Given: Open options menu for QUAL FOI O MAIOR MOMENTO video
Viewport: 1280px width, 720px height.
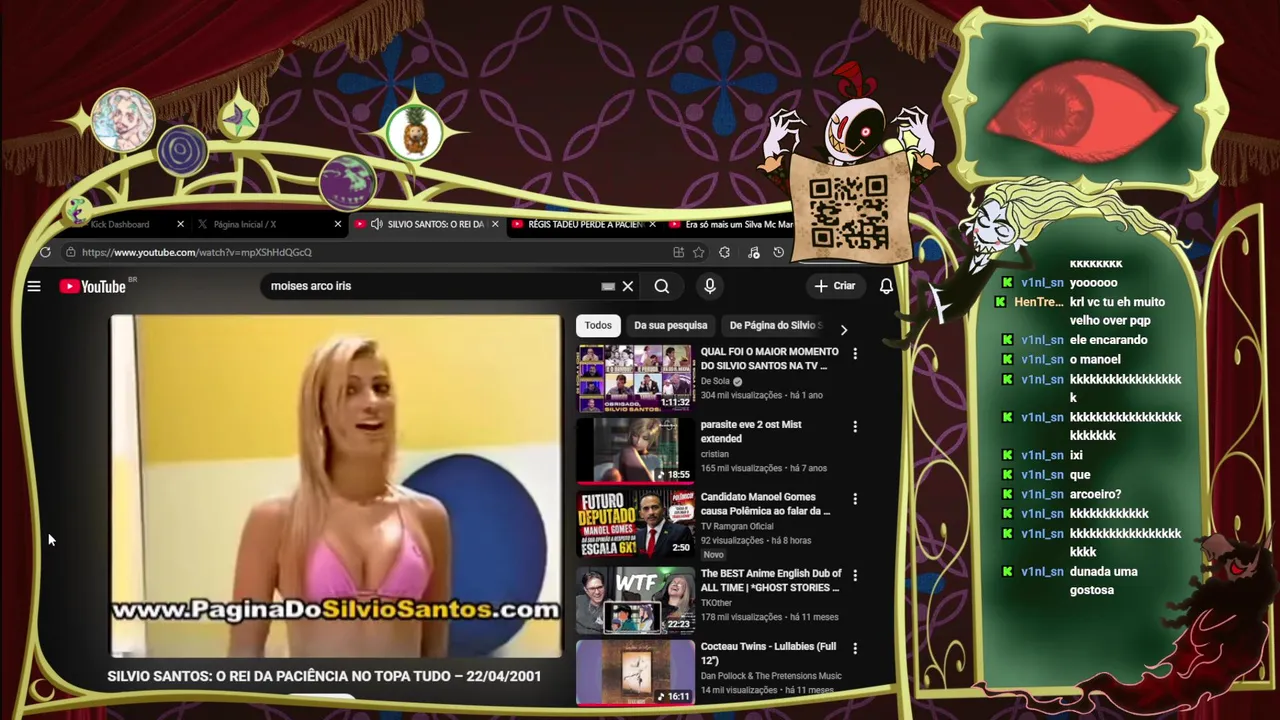Looking at the screenshot, I should 855,353.
